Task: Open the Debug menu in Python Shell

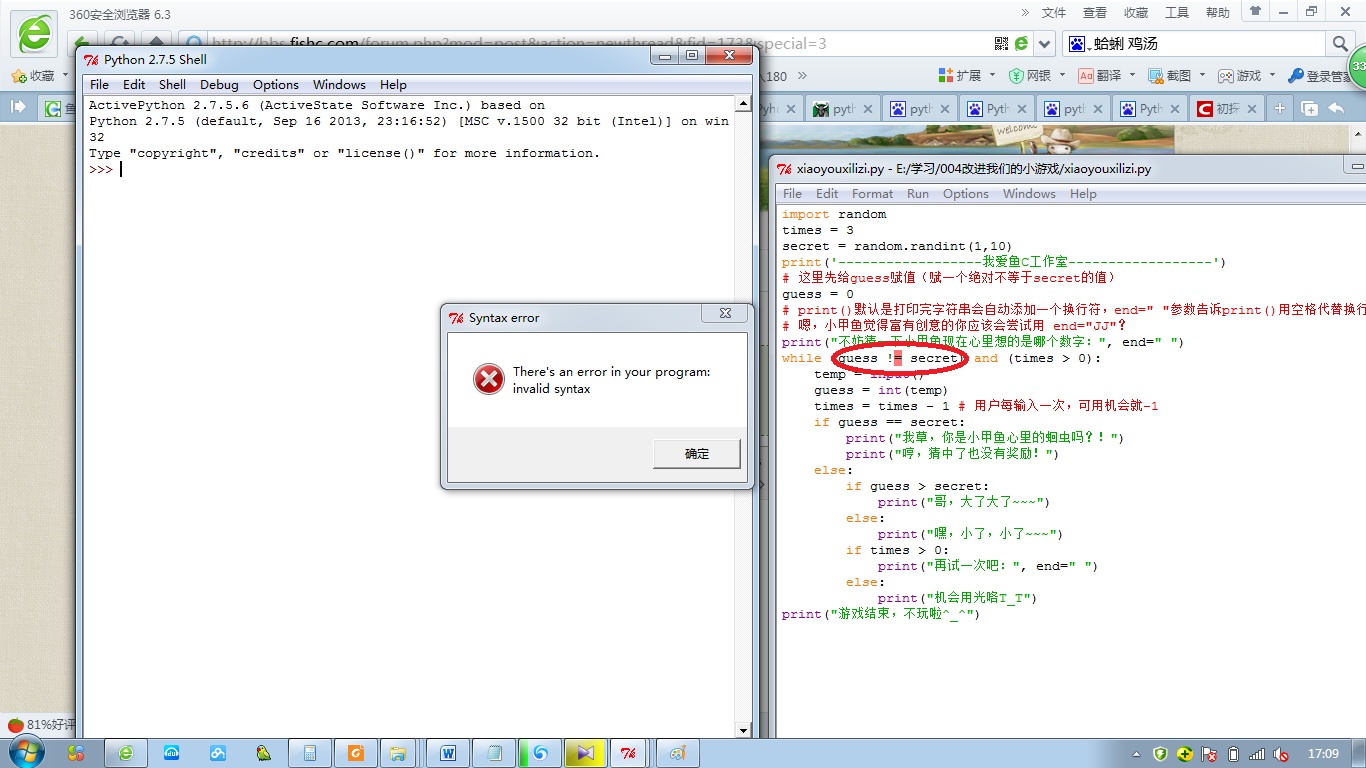Action: [x=219, y=85]
